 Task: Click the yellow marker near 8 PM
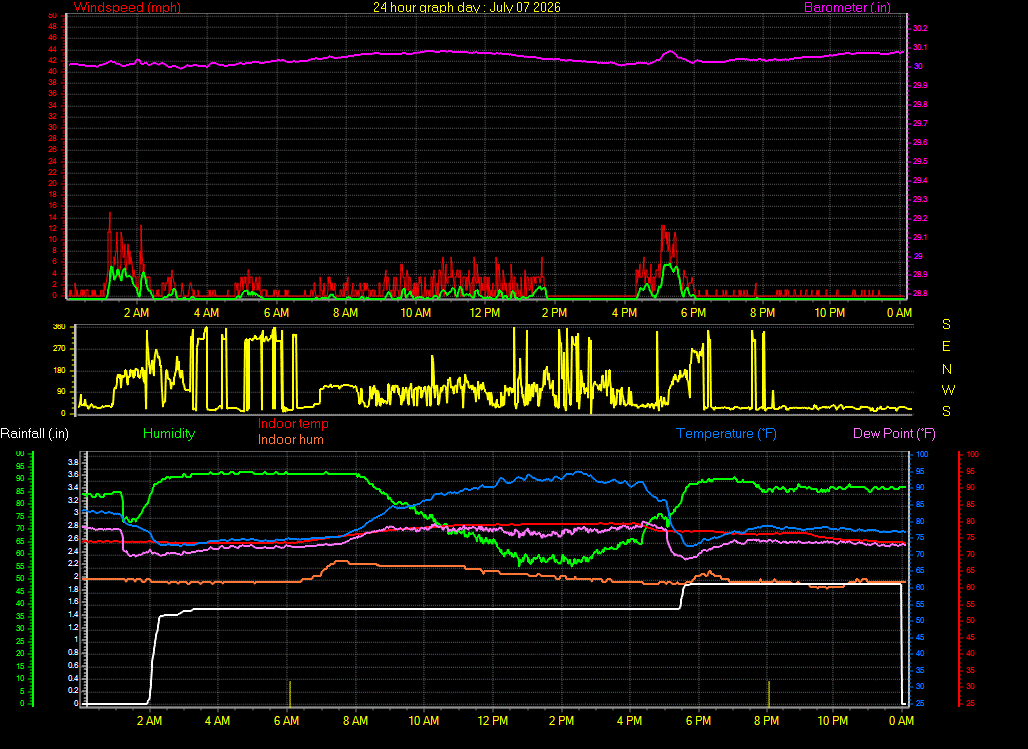click(769, 694)
